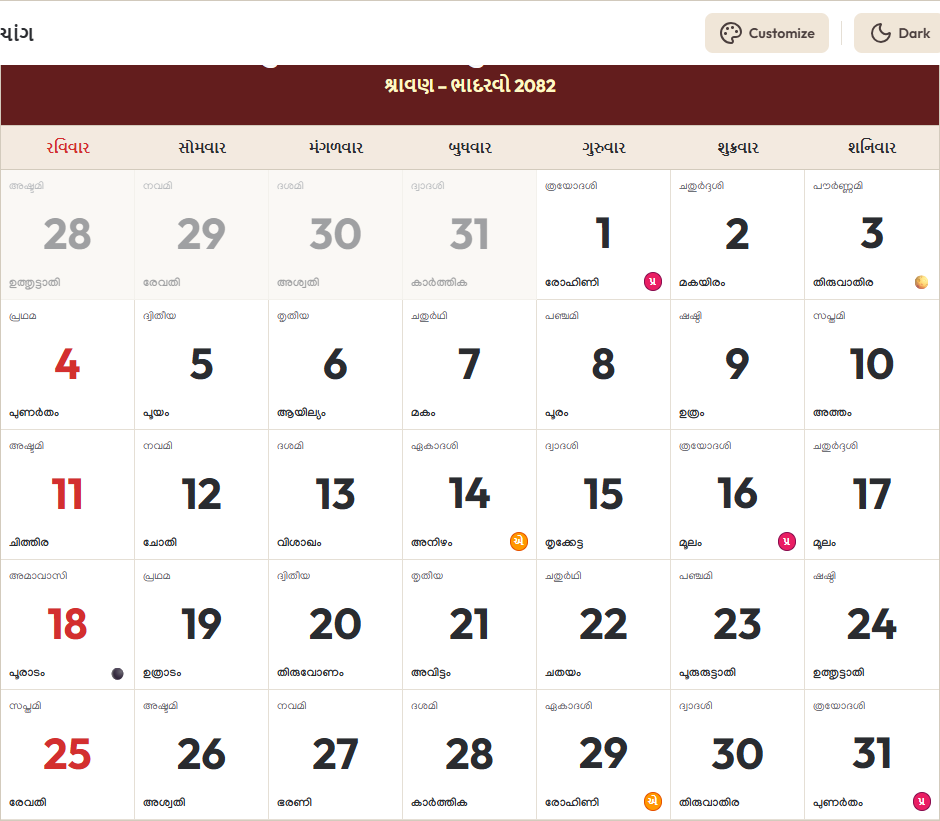Select date 6
Screen dimensions: 940x821
[x=336, y=365]
